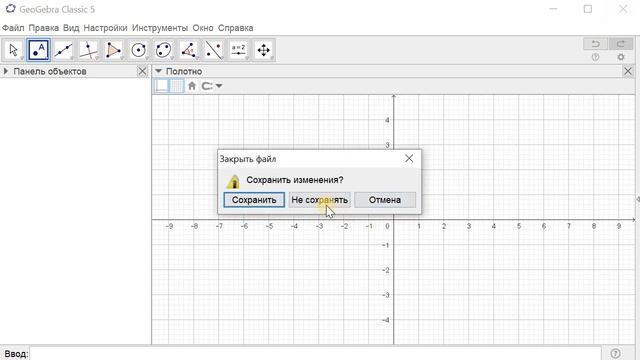Select the Line through two points tool
Screen dimensions: 640x360
click(x=64, y=50)
